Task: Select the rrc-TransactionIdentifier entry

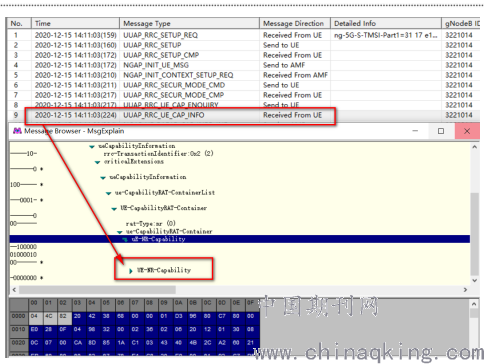Action: point(158,154)
